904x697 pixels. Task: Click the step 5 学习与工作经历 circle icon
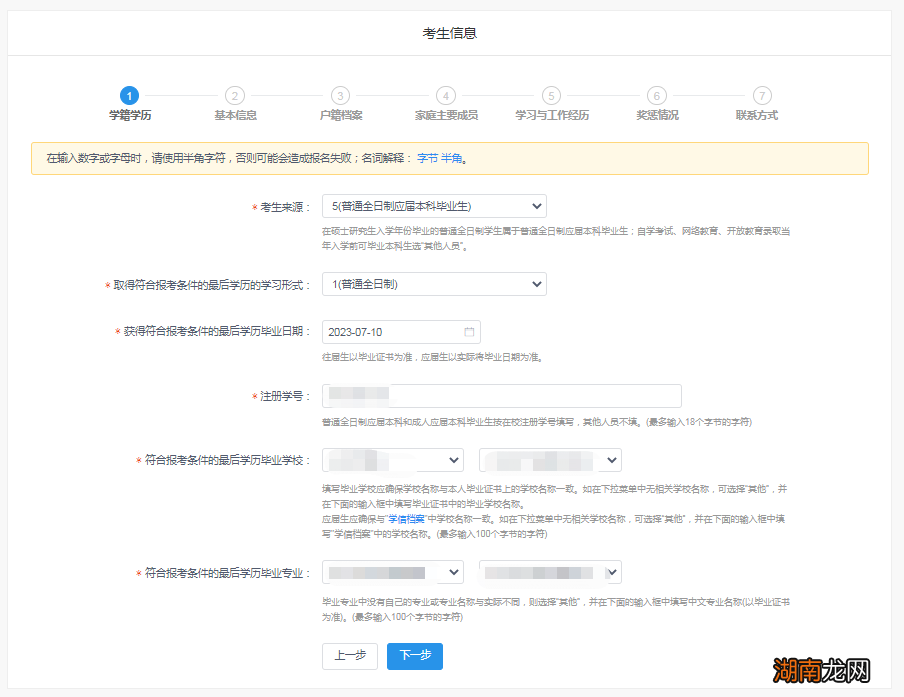click(551, 96)
